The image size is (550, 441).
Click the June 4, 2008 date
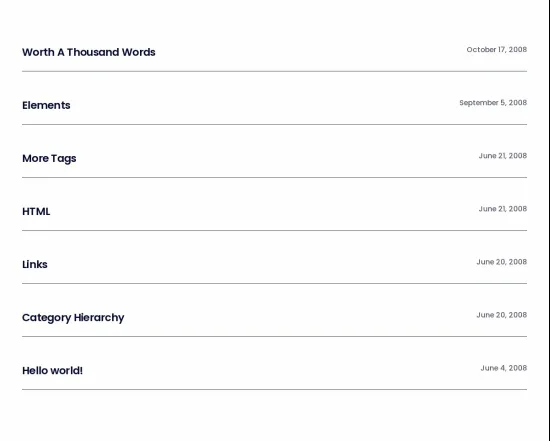point(504,368)
